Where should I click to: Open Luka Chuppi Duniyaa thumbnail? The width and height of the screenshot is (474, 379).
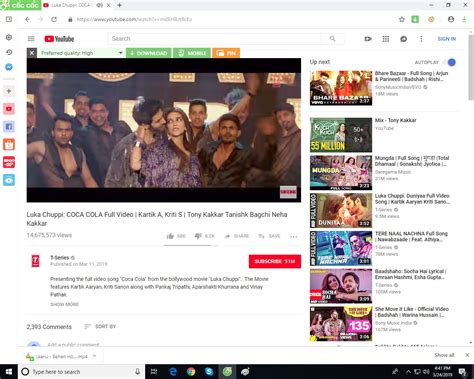point(341,210)
